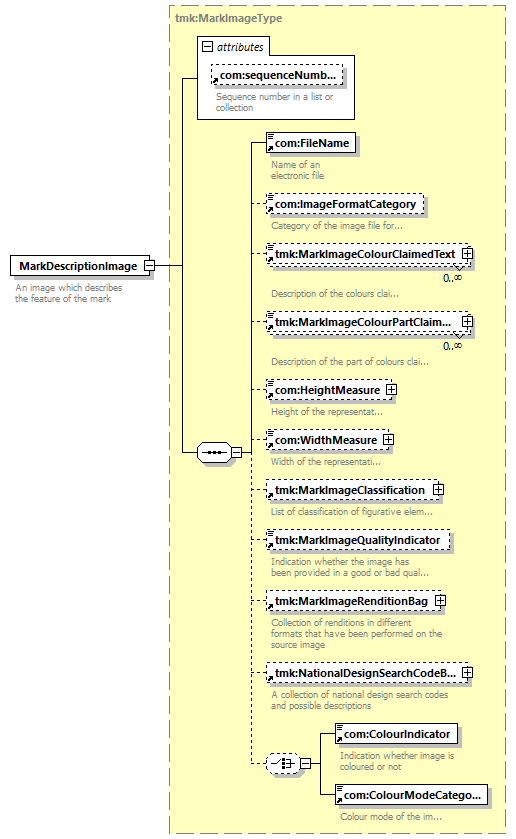Select the com:FileName element
Viewport: 516px width, 839px height.
point(311,143)
